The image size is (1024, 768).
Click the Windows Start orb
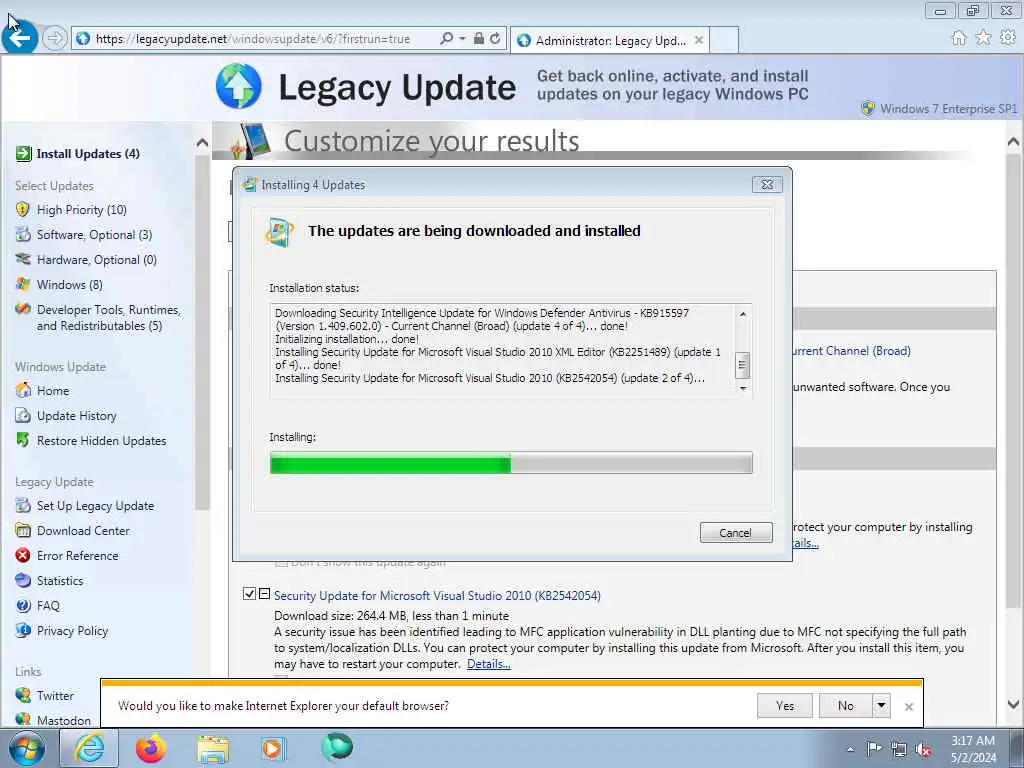pos(27,749)
